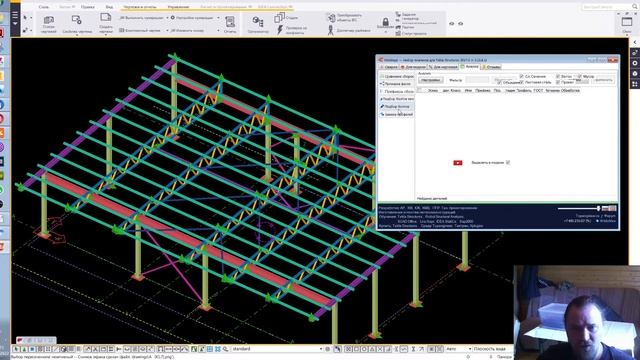Click the padlock locks icon
The width and height of the screenshot is (640, 360).
385,22
